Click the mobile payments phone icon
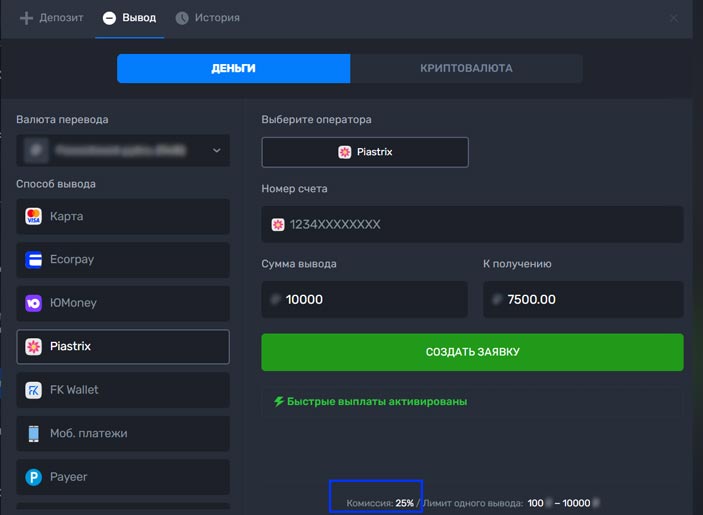 34,433
